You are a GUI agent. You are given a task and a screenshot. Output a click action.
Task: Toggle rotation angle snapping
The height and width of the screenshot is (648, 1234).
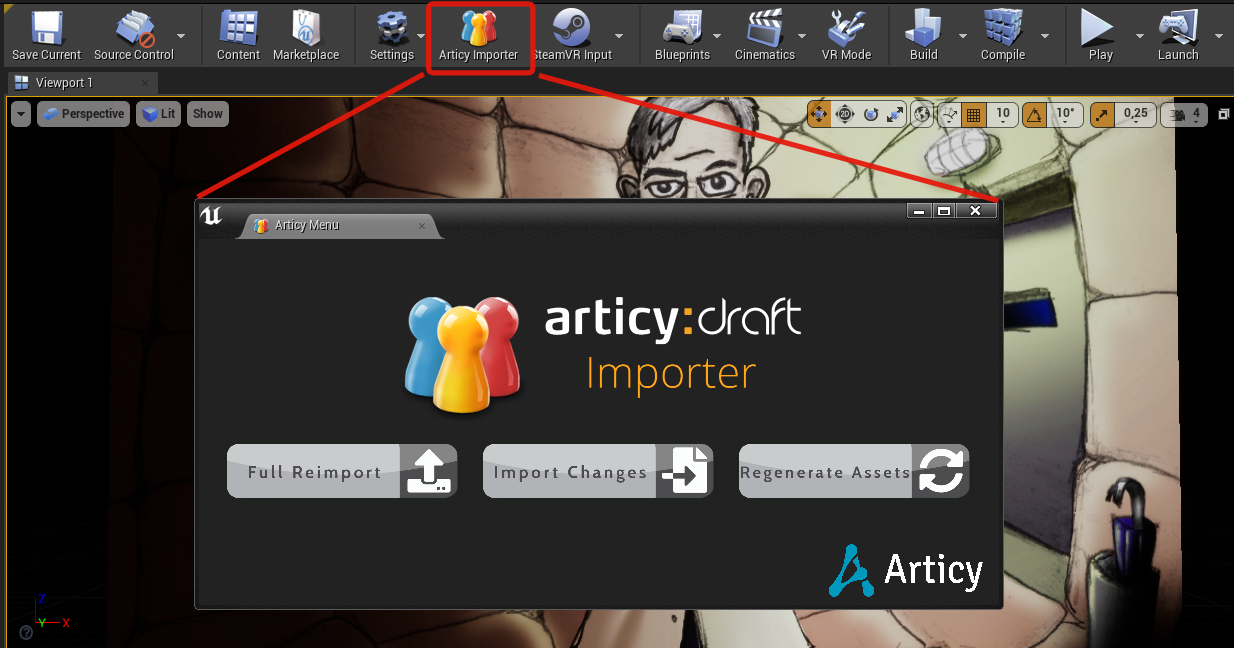[1034, 114]
